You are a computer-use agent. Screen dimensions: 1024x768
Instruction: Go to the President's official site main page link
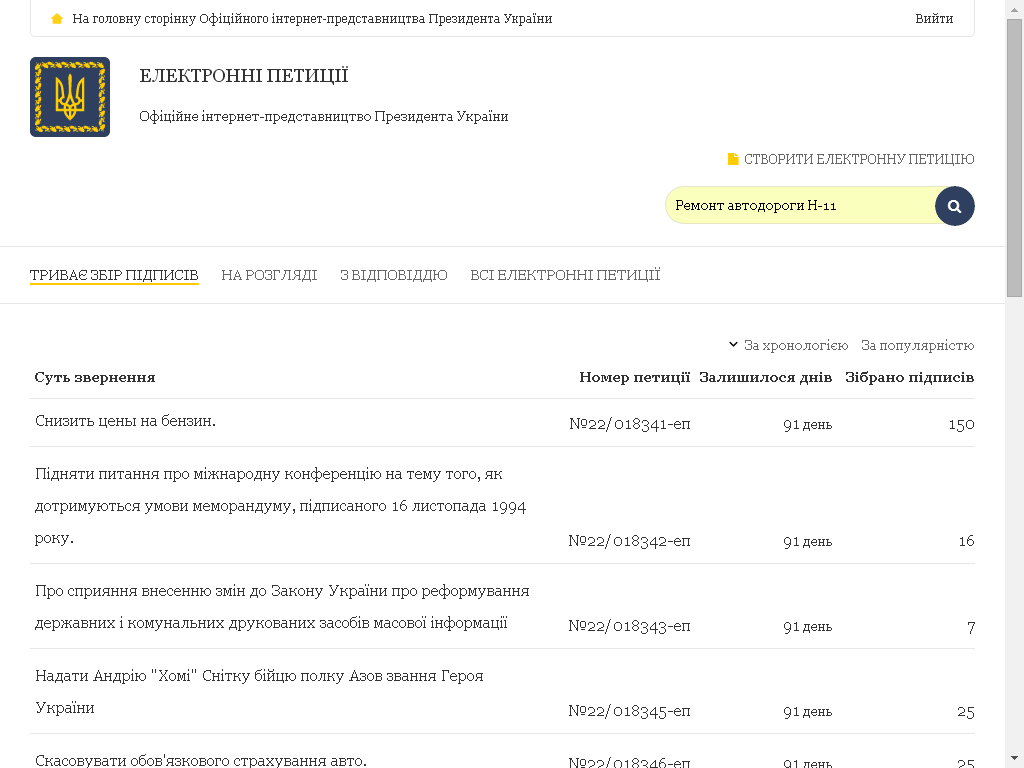click(x=312, y=19)
